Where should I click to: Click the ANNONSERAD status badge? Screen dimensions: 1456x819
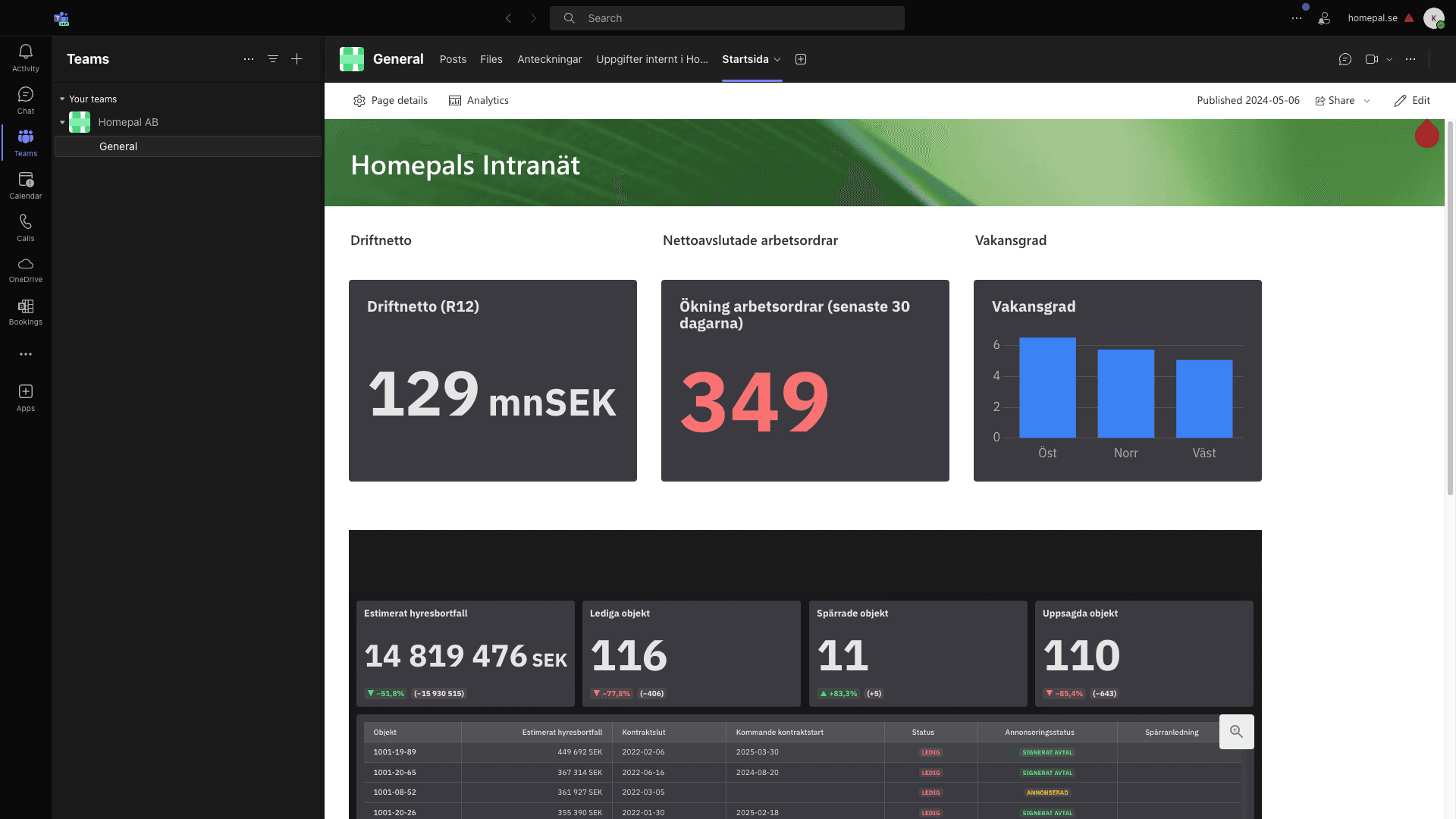(x=1047, y=793)
